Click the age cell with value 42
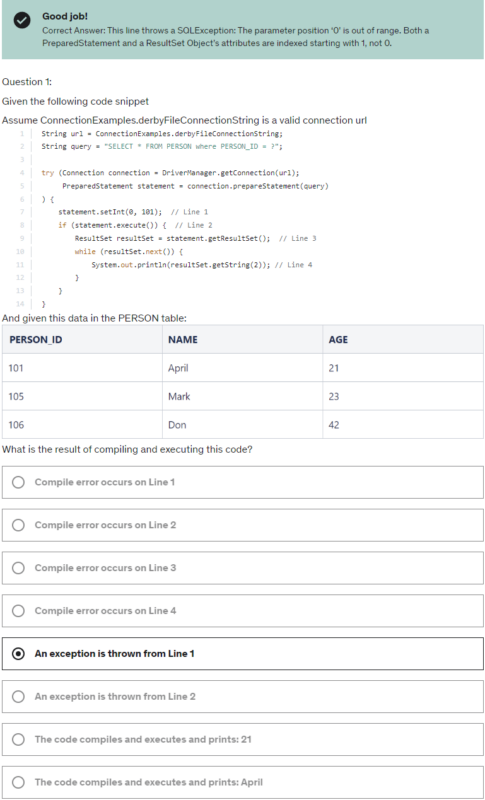 403,424
